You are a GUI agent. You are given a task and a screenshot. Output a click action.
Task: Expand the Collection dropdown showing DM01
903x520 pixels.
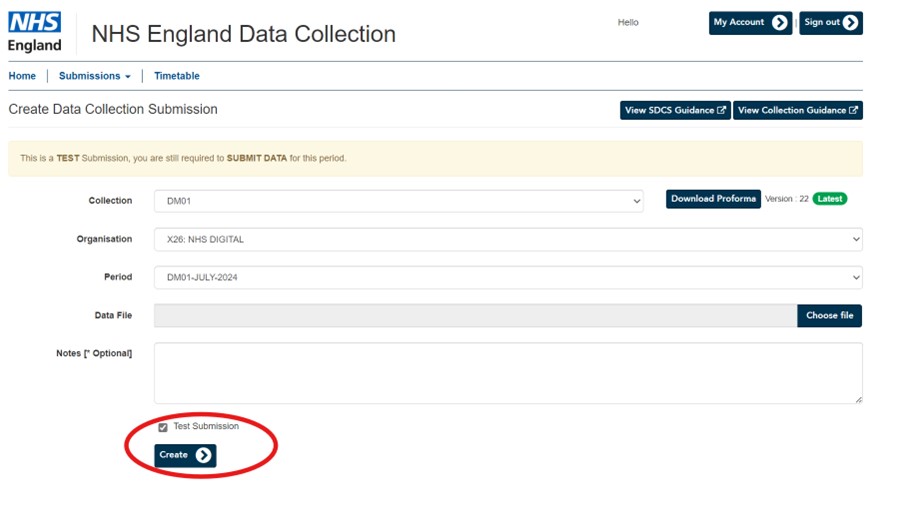[x=399, y=201]
